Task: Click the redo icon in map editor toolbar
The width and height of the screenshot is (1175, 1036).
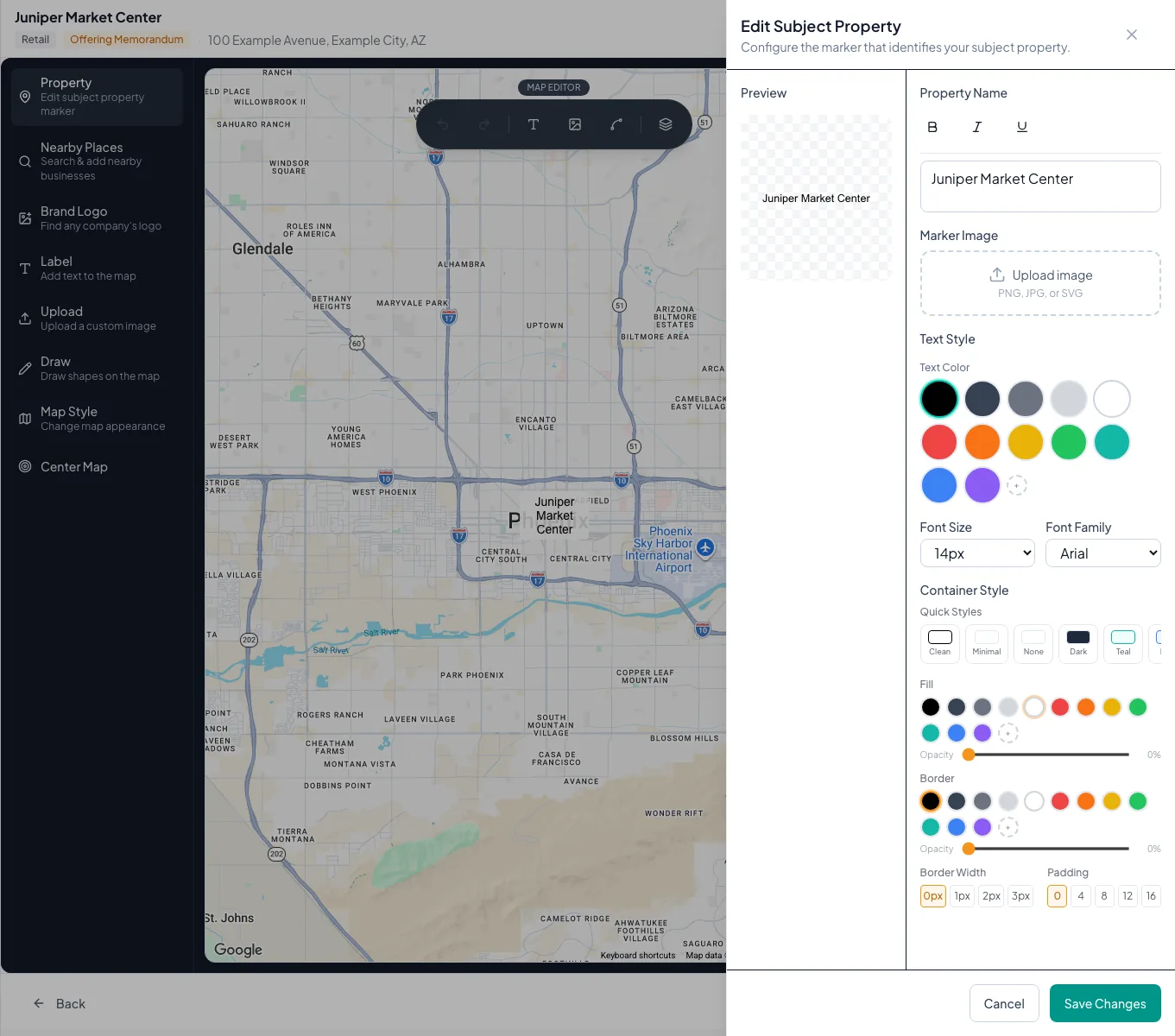Action: [484, 124]
